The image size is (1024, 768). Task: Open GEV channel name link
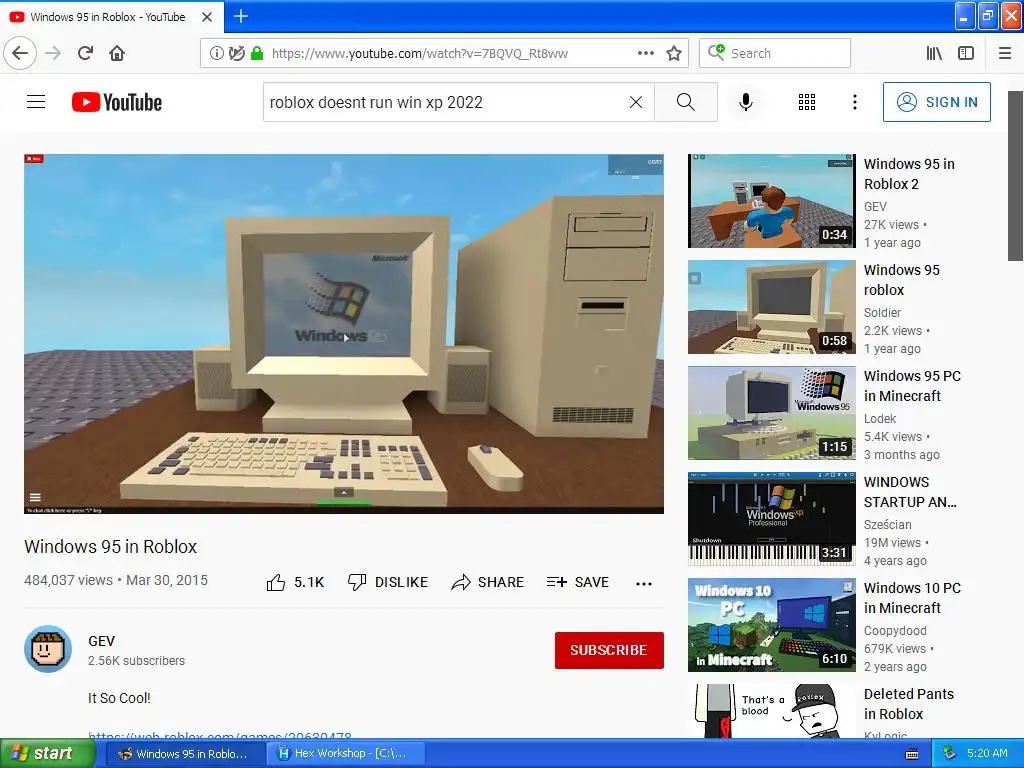pyautogui.click(x=101, y=641)
